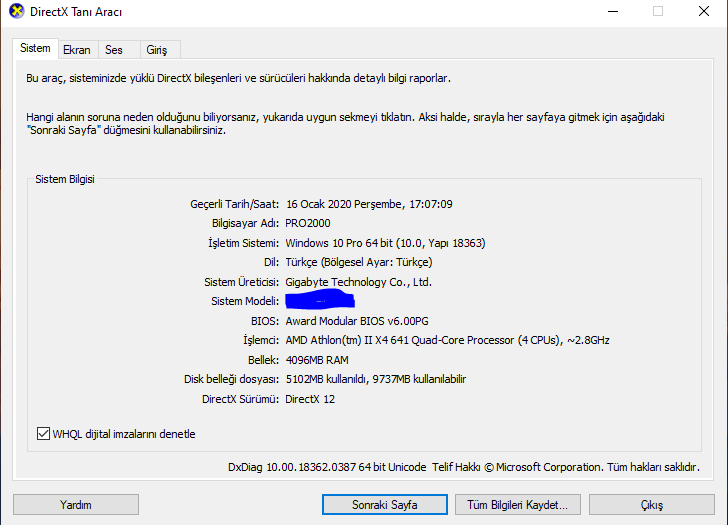Toggle WHQL dijital imzalarını denetle checkbox
728x525 pixels.
pyautogui.click(x=43, y=434)
